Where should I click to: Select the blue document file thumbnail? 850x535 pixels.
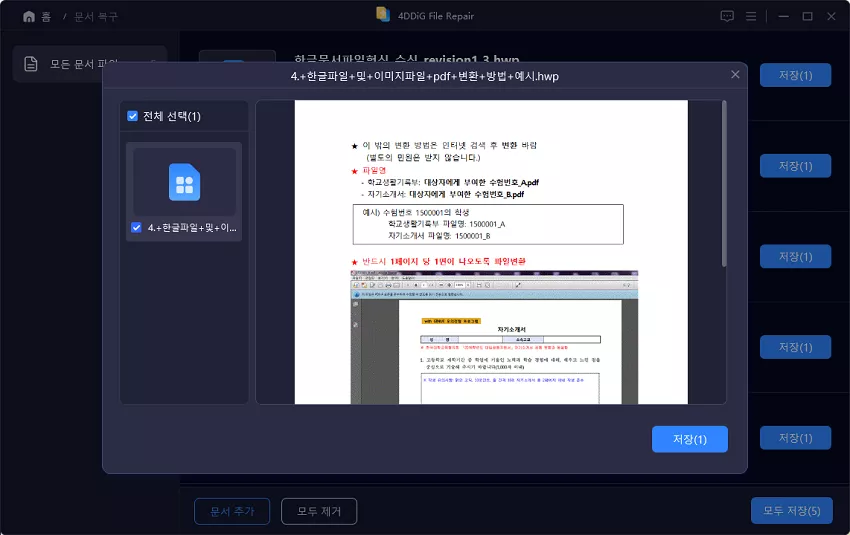184,182
